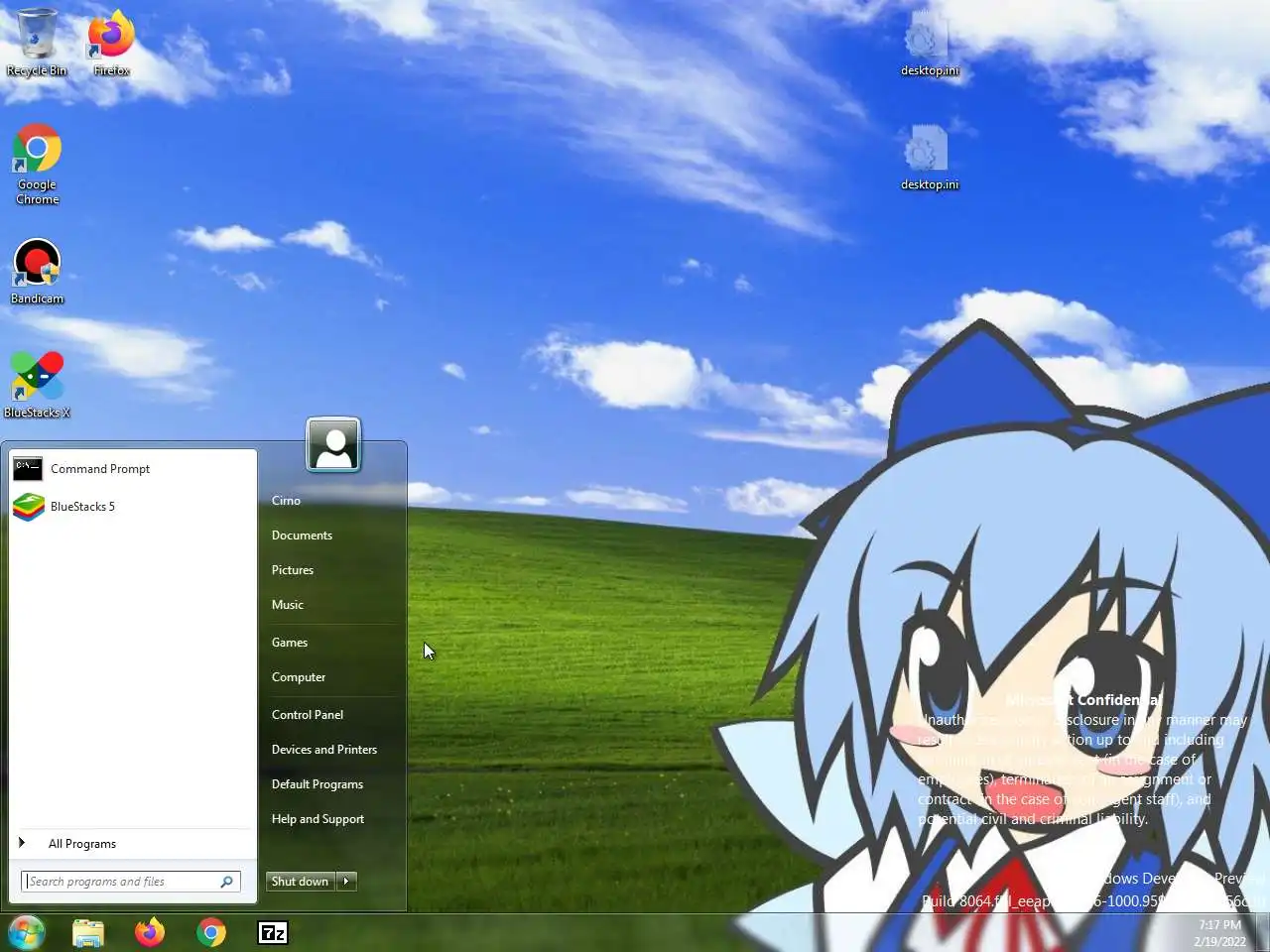Select the upper desktop.ini file icon
The image size is (1270, 952).
[930, 42]
